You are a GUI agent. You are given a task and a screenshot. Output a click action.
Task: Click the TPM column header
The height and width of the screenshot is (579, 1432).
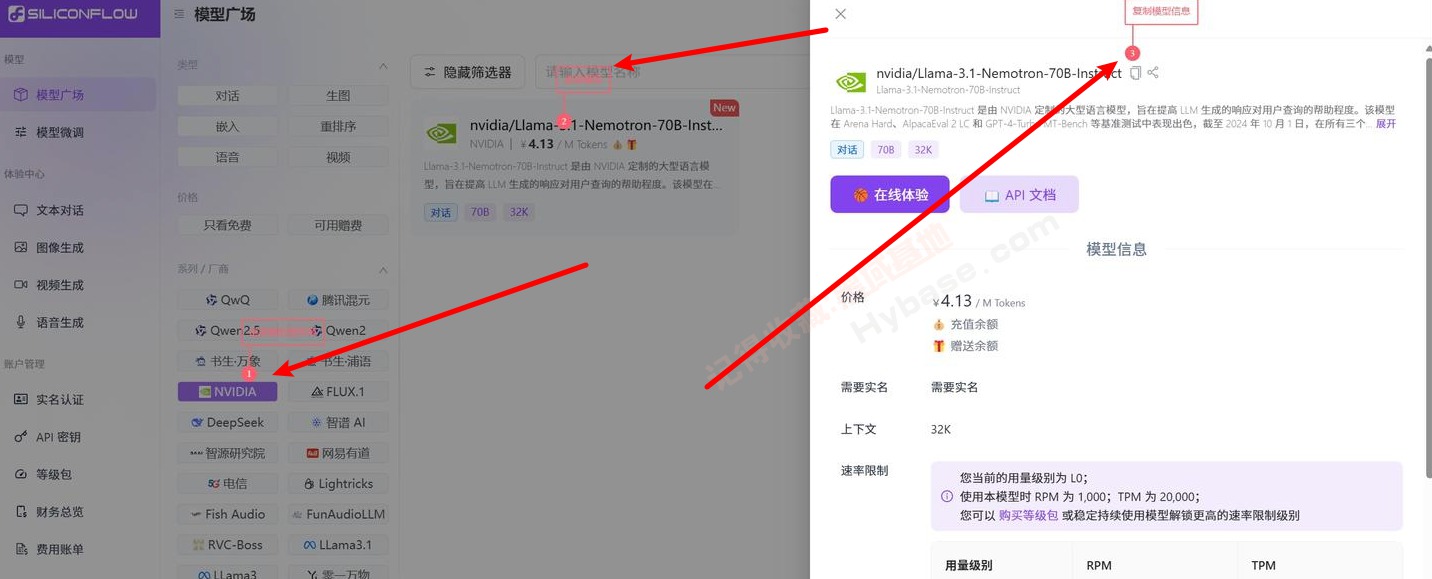pos(1264,565)
